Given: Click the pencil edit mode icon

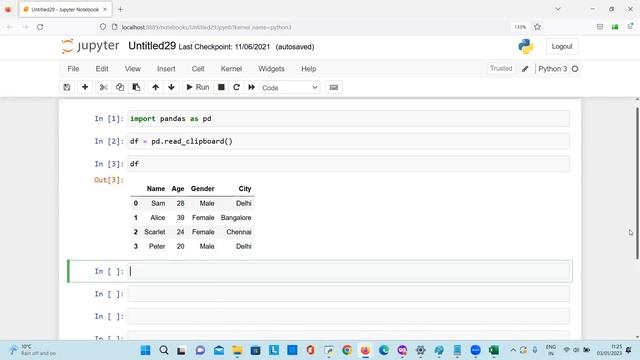Looking at the screenshot, I should (x=525, y=69).
